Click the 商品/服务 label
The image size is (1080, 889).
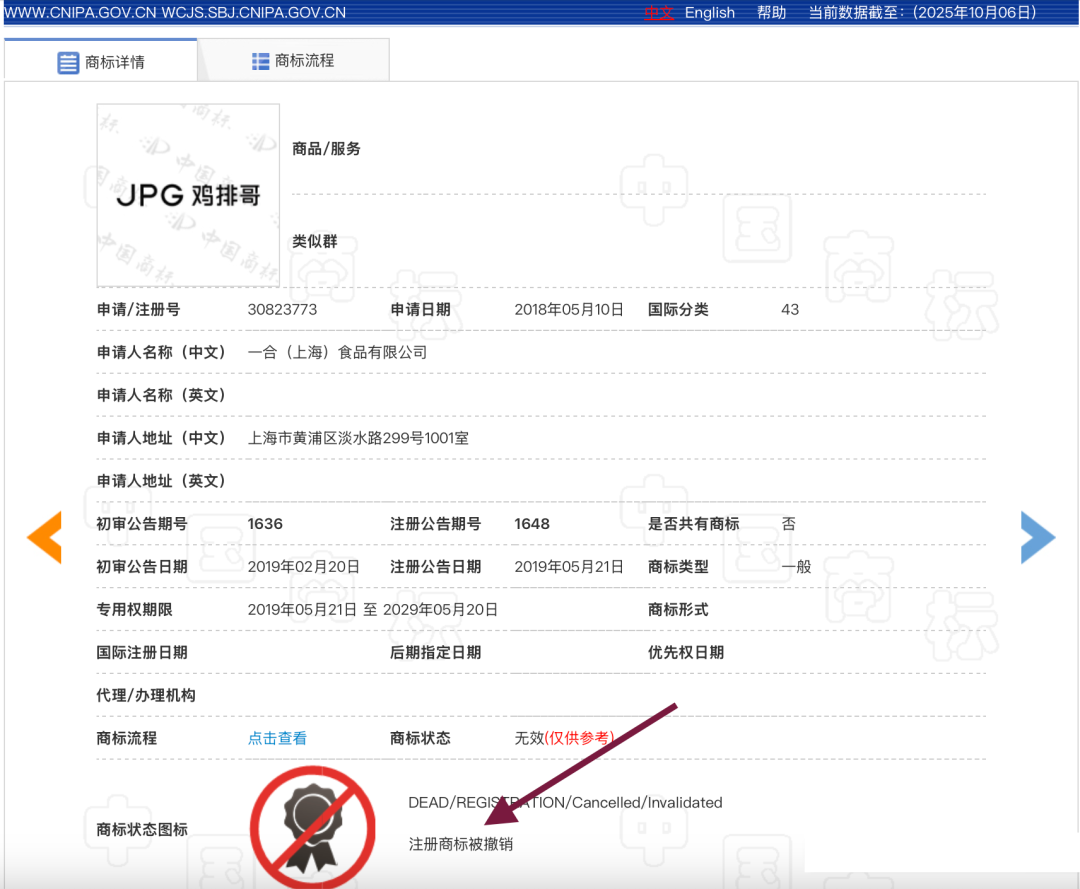tap(326, 149)
